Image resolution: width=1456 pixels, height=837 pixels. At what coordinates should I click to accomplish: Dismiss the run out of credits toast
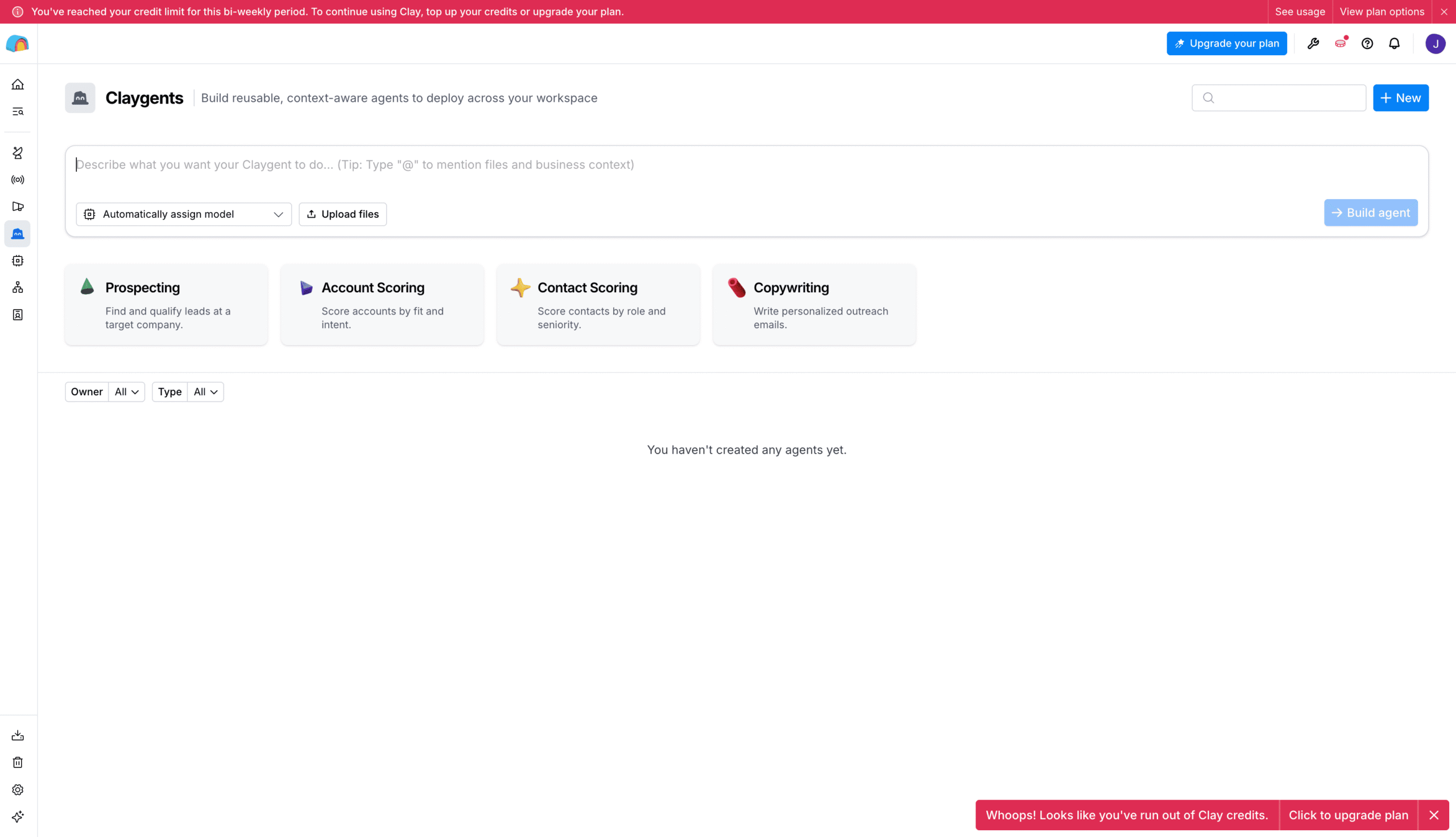(1434, 815)
